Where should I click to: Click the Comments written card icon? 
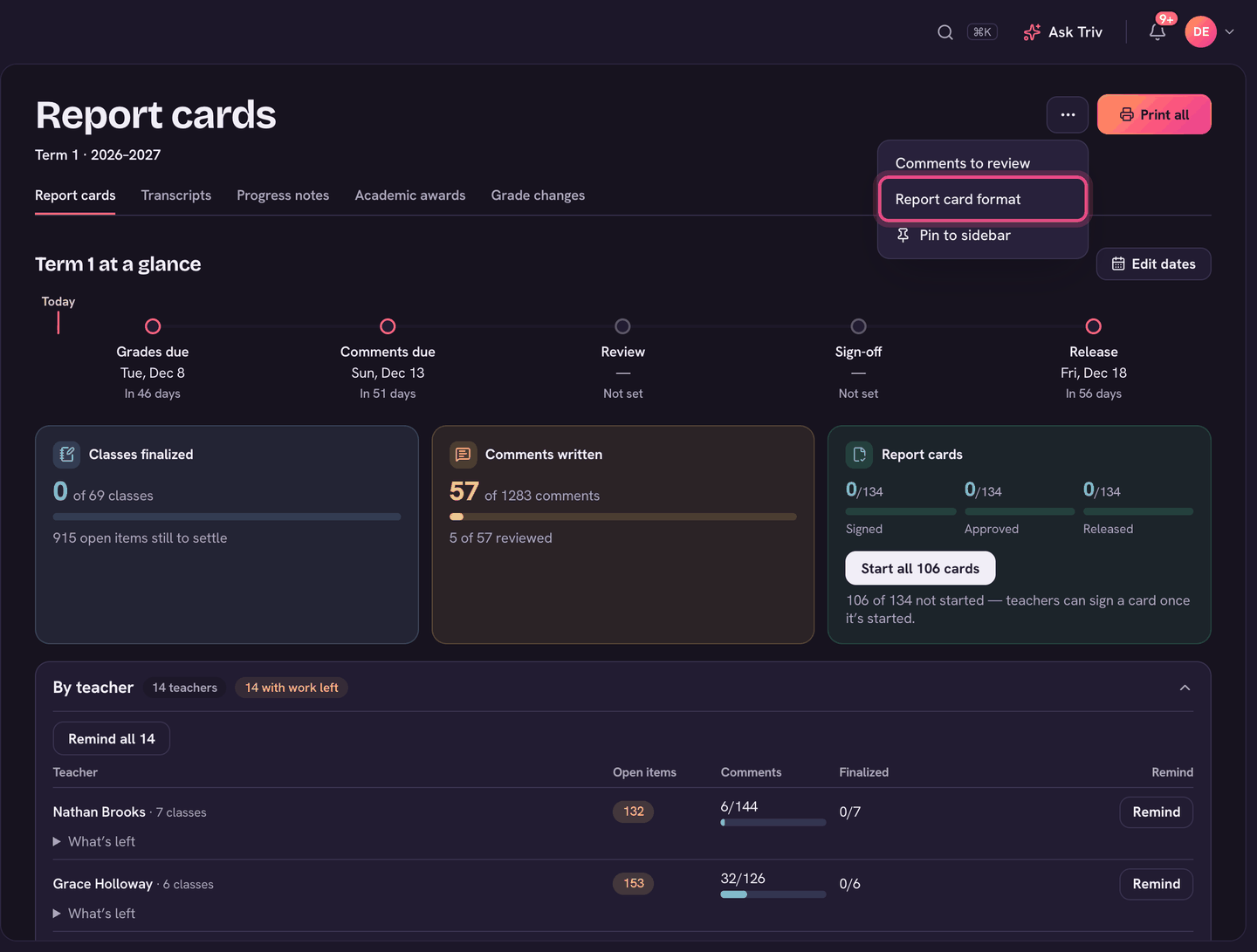pyautogui.click(x=463, y=455)
